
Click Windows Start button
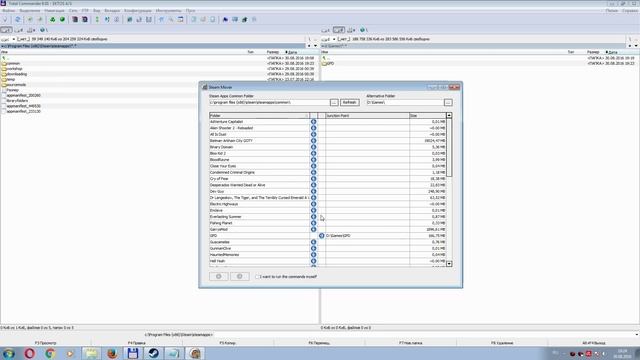[x=9, y=353]
